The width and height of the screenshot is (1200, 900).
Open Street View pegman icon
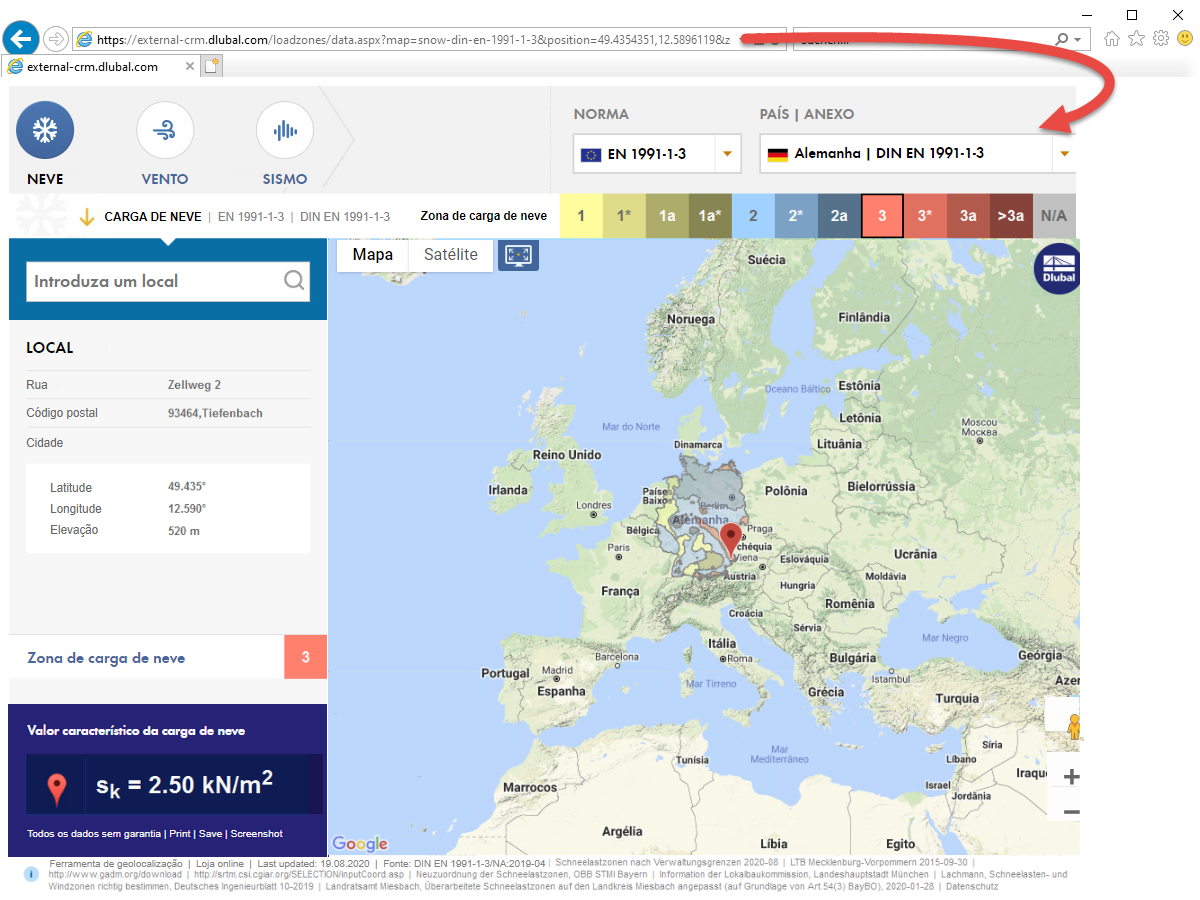(1074, 725)
